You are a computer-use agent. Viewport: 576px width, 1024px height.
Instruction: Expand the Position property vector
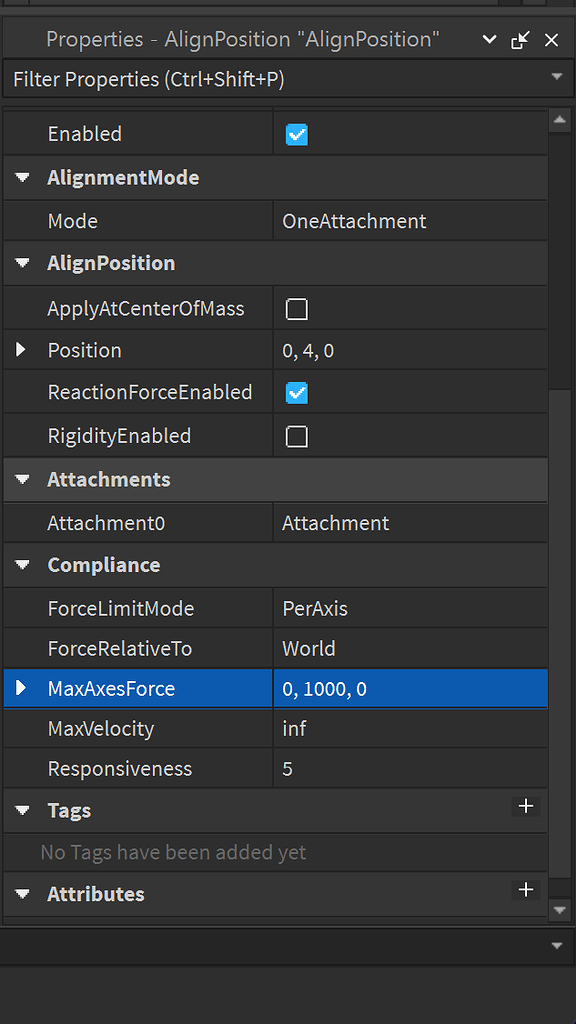coord(21,350)
